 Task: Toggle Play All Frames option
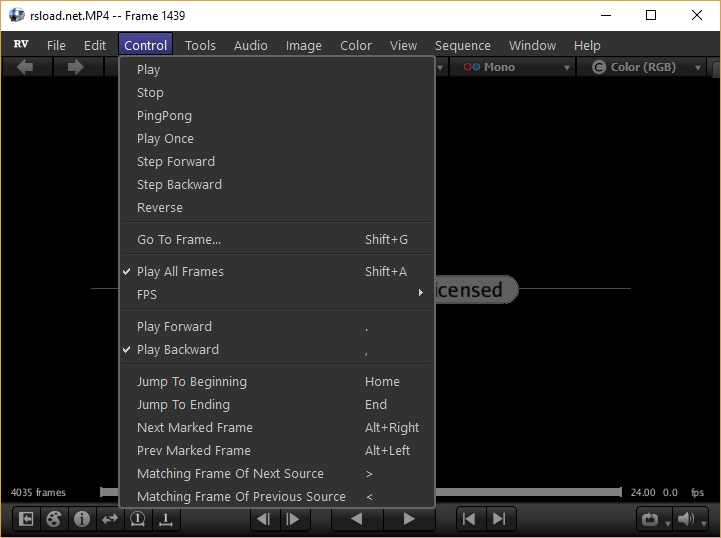(277, 271)
